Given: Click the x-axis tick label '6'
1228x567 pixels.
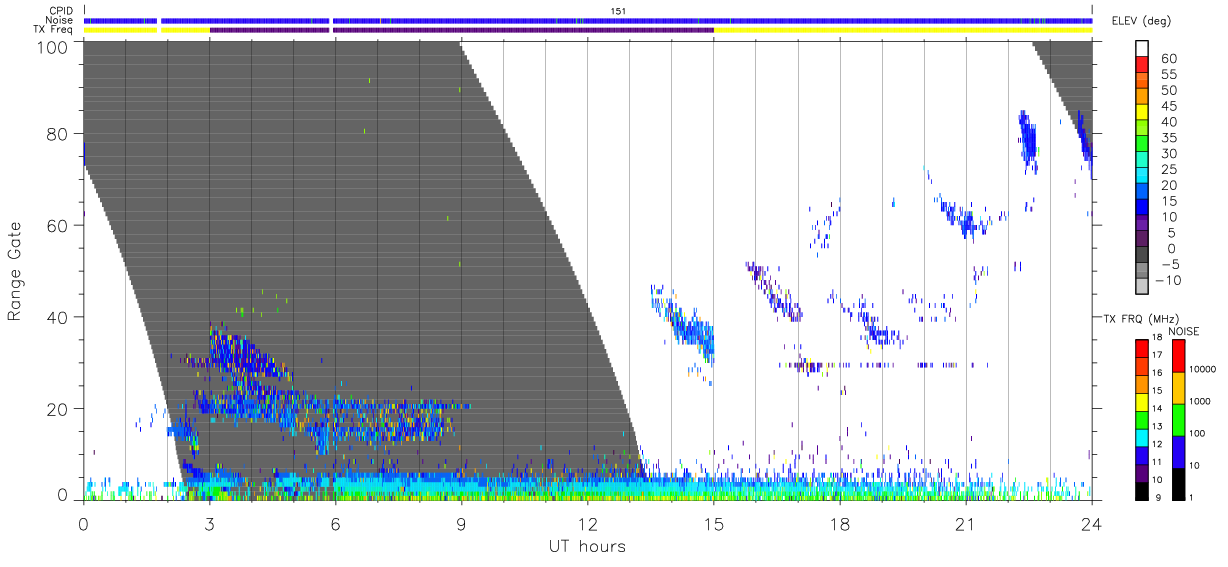Looking at the screenshot, I should point(335,523).
